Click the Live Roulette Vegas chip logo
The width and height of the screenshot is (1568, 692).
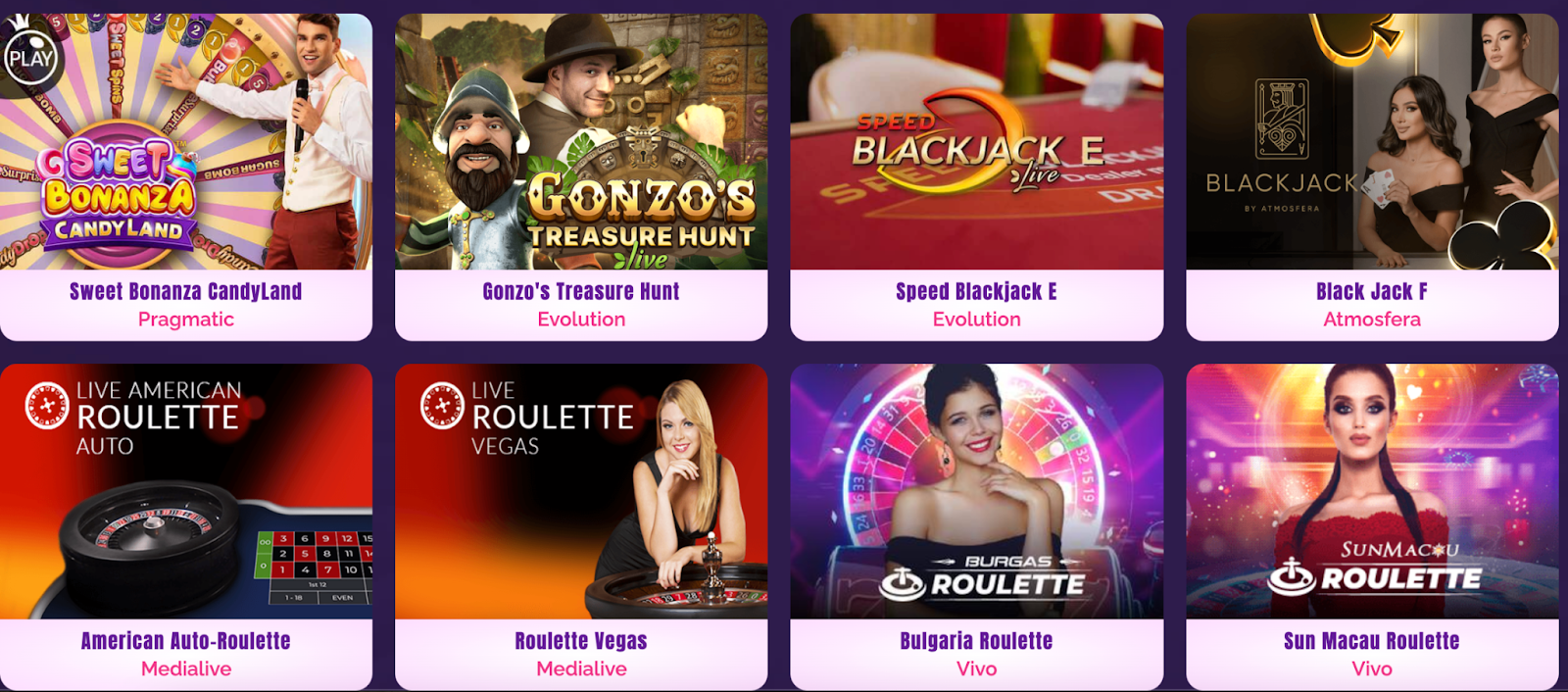442,406
